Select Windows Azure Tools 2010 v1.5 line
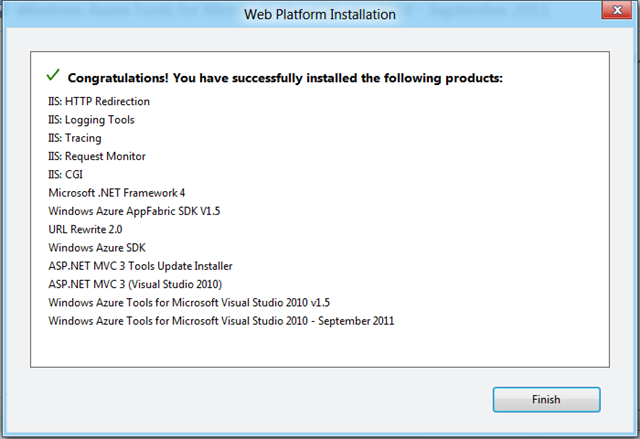 click(x=189, y=302)
